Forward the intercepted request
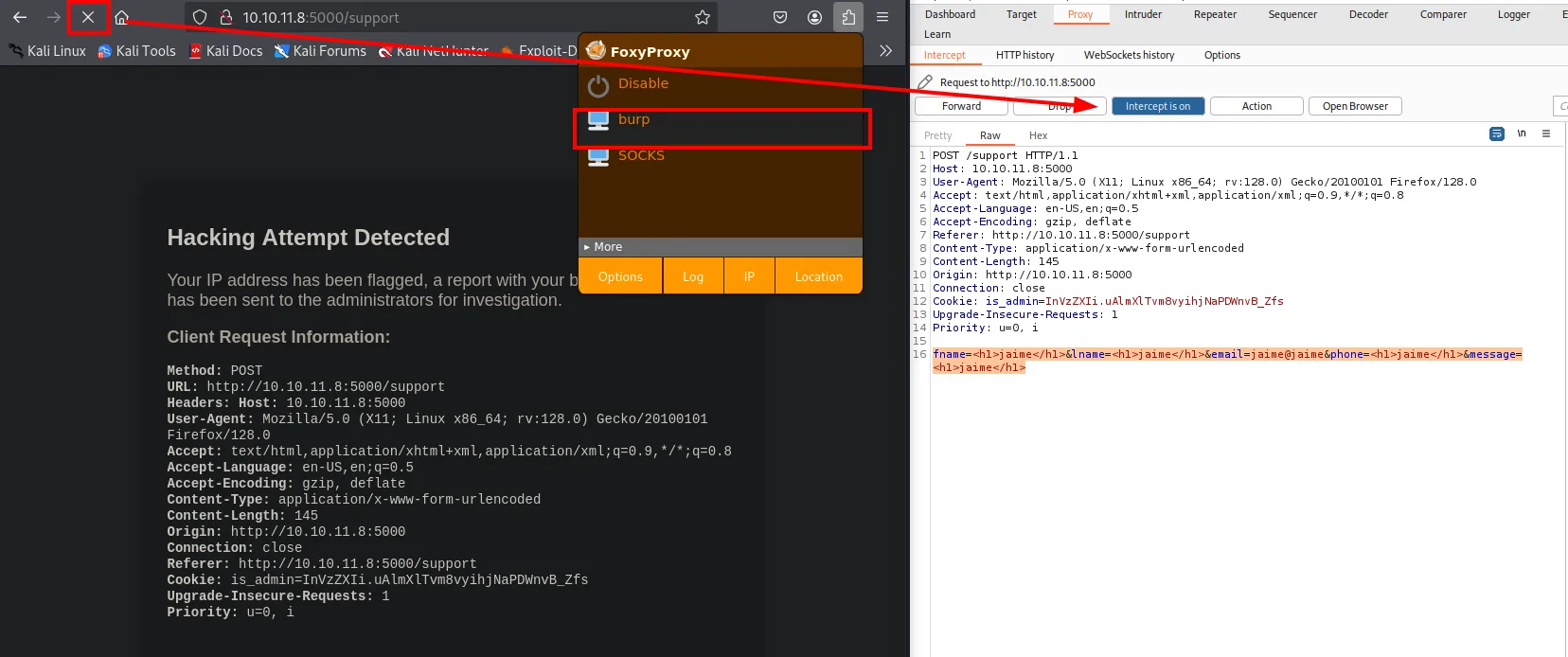The image size is (1568, 657). [x=961, y=106]
